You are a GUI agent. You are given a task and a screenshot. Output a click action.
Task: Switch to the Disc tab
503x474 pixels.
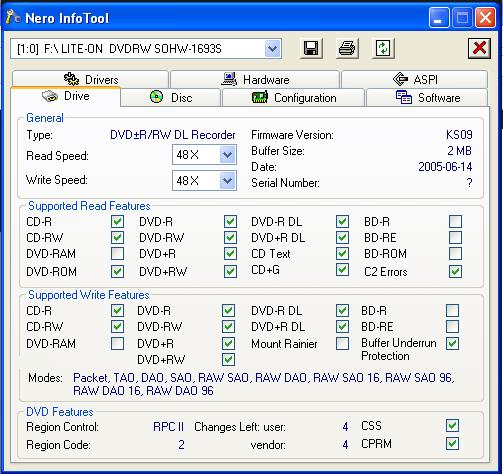[171, 98]
